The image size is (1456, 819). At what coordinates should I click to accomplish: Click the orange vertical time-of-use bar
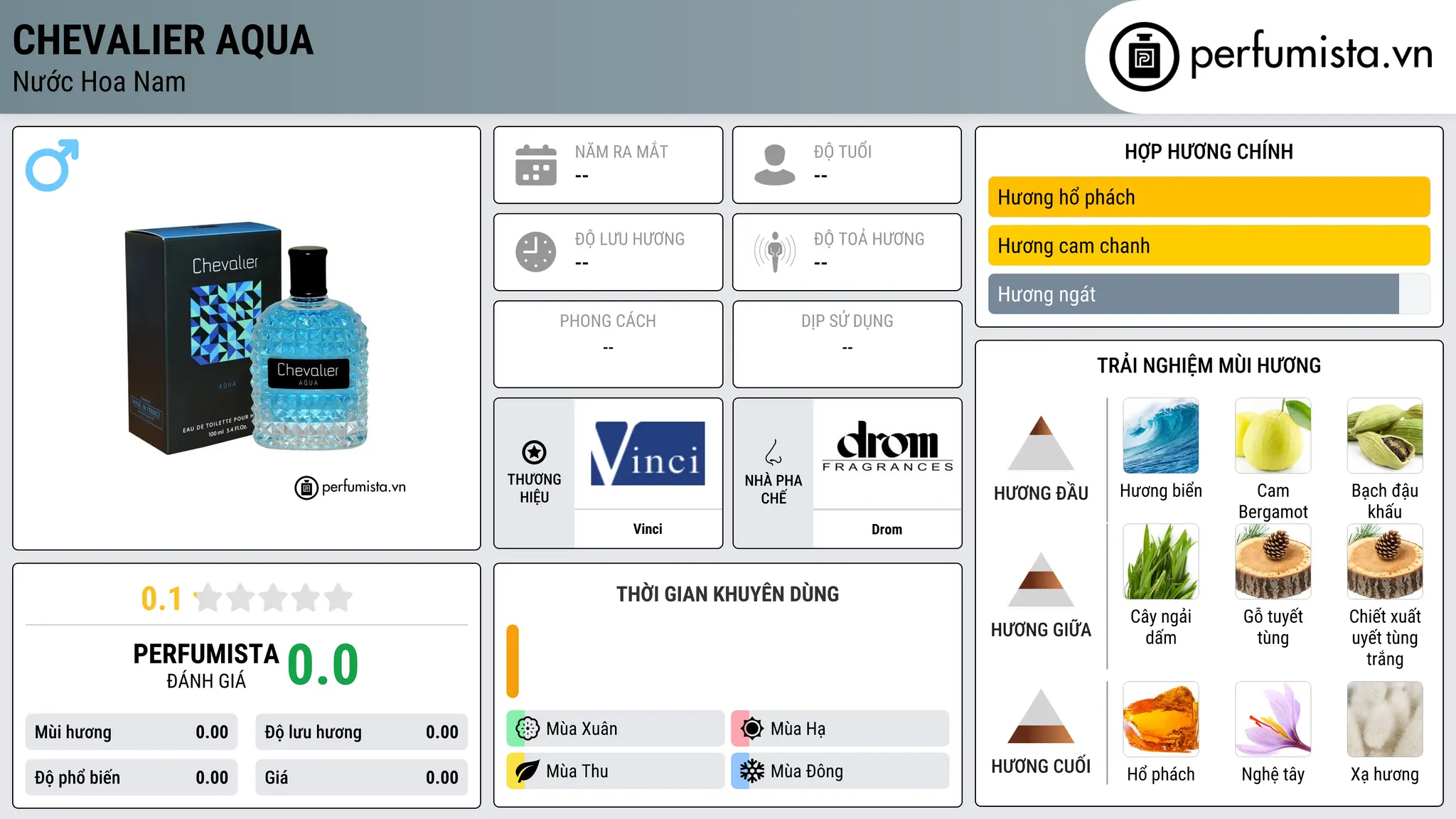point(513,661)
